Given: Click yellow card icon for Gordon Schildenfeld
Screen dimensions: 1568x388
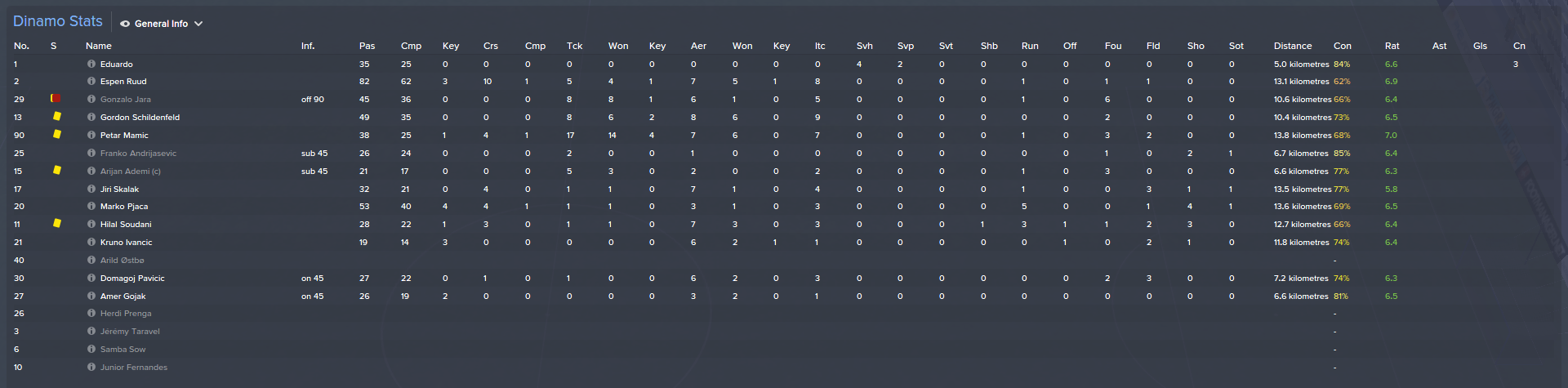Looking at the screenshot, I should (x=57, y=117).
